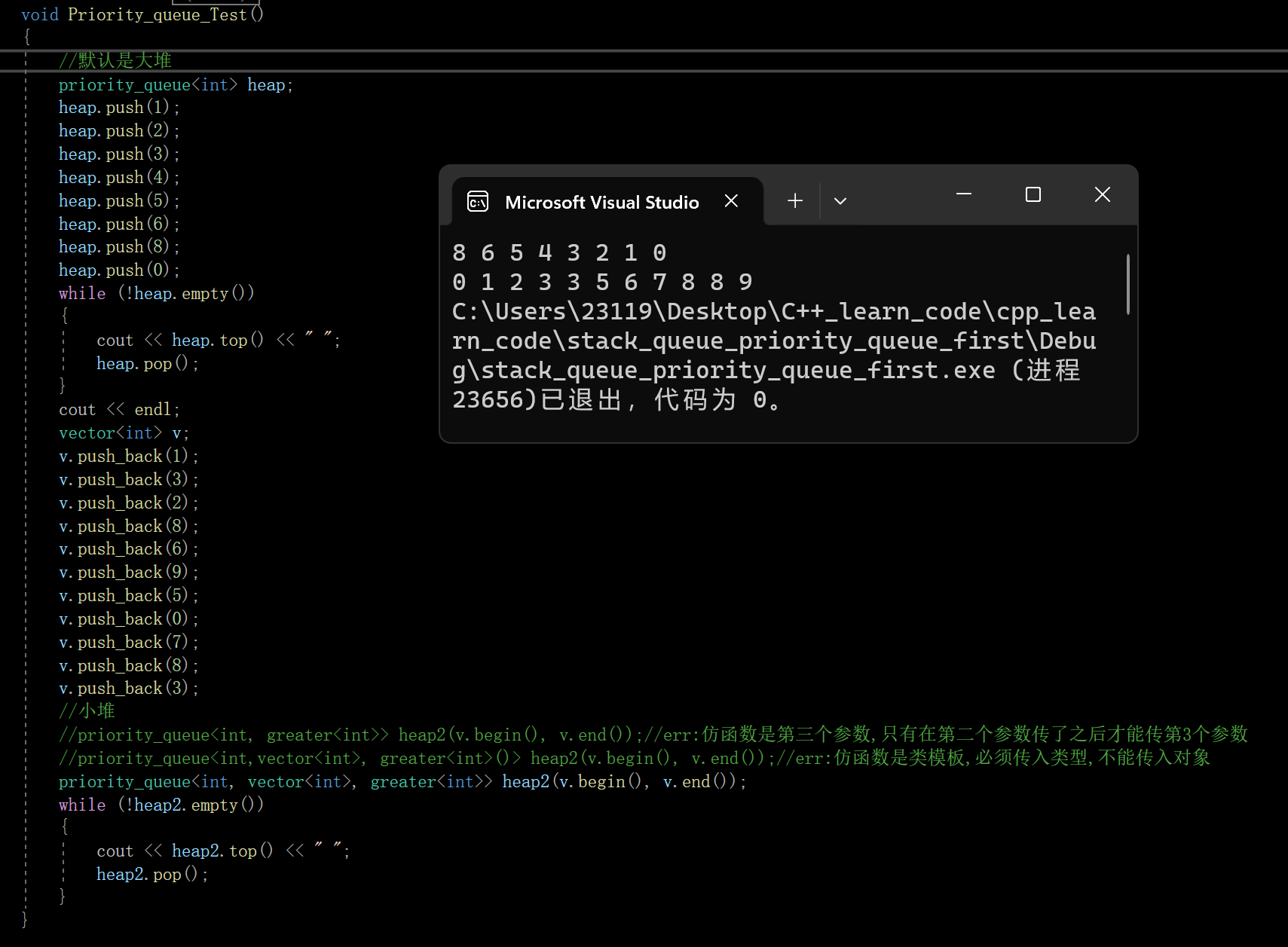Minimize the terminal window

(x=964, y=194)
